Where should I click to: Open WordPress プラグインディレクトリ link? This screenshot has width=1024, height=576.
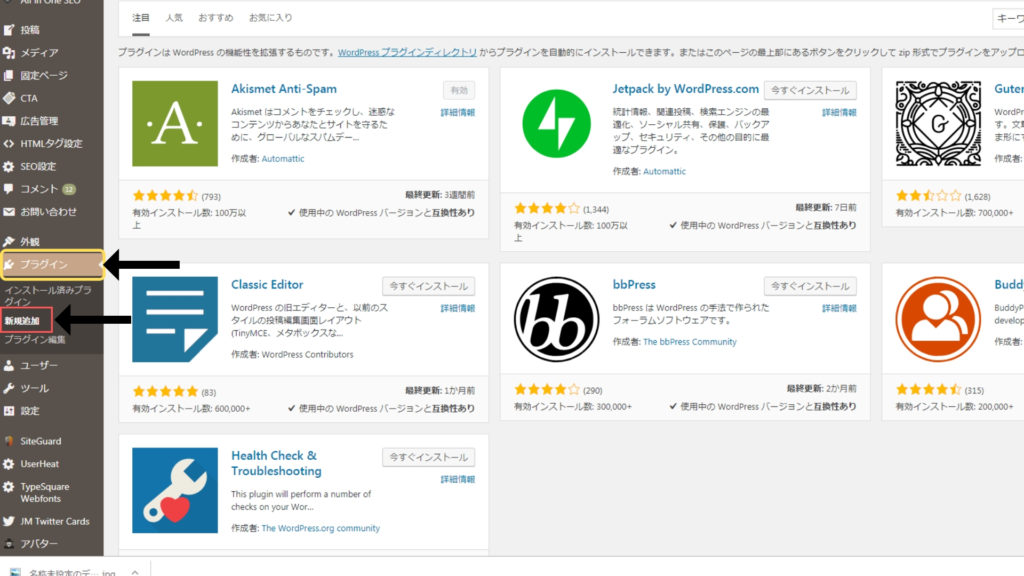pos(407,52)
